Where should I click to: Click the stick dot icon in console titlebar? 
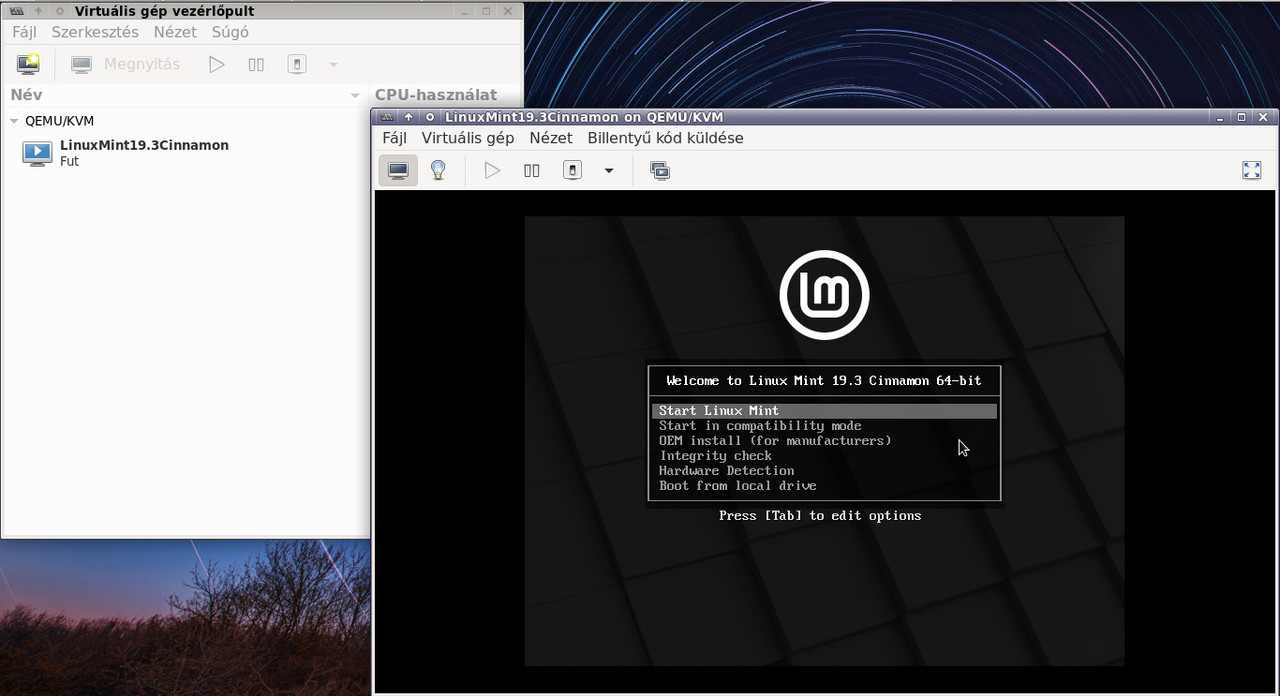coord(430,117)
